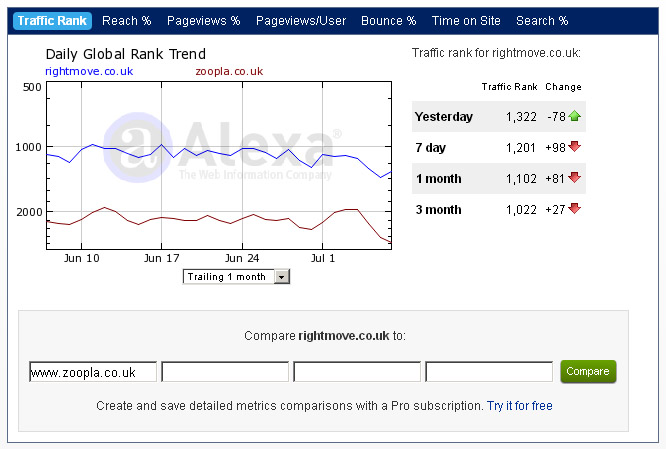
Task: Open the Time on Site tab
Action: pos(466,21)
